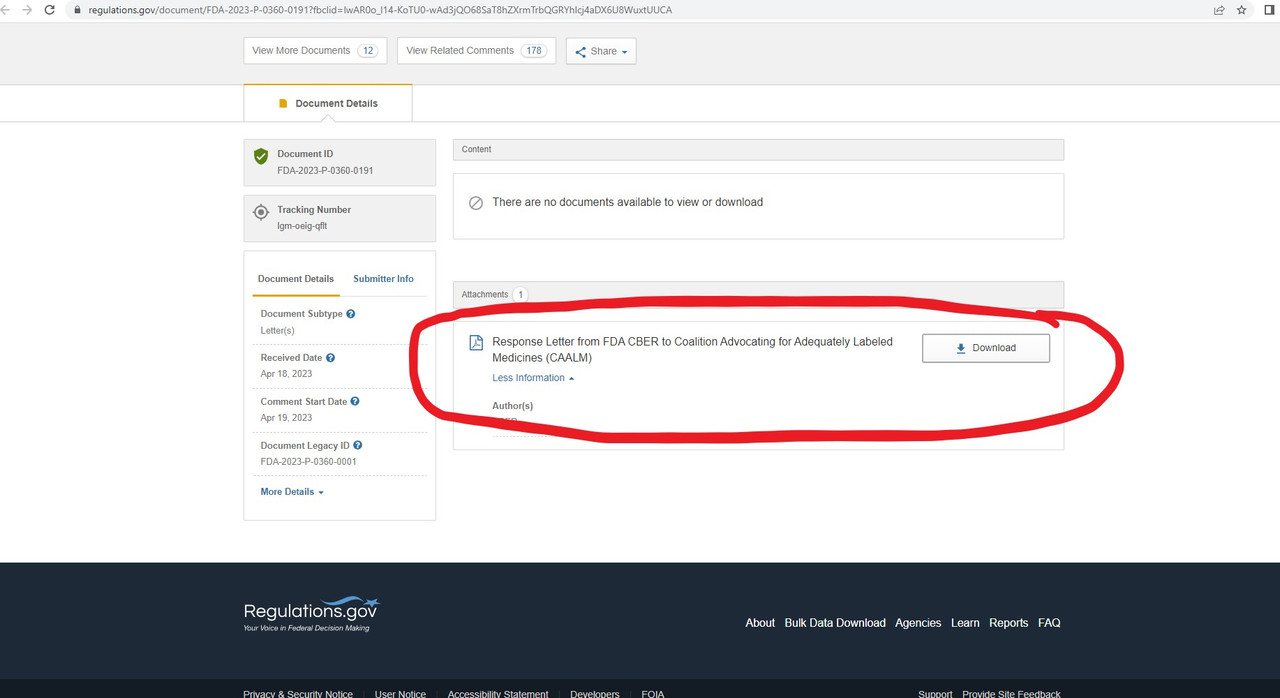This screenshot has width=1280, height=698.
Task: Click document ID FDA-2023-P-0360-0191 text
Action: pyautogui.click(x=325, y=171)
